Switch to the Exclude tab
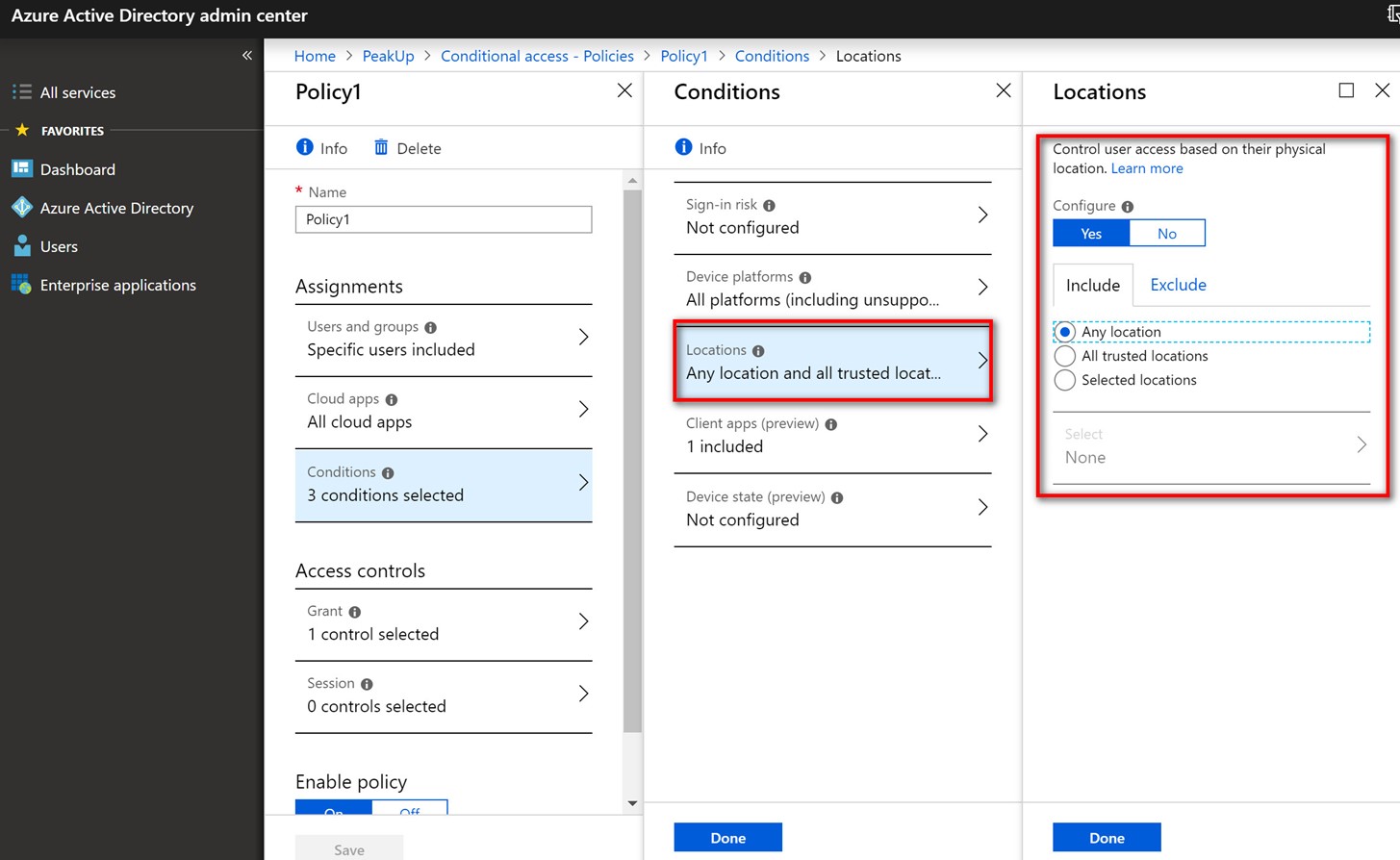This screenshot has height=860, width=1400. coord(1178,285)
